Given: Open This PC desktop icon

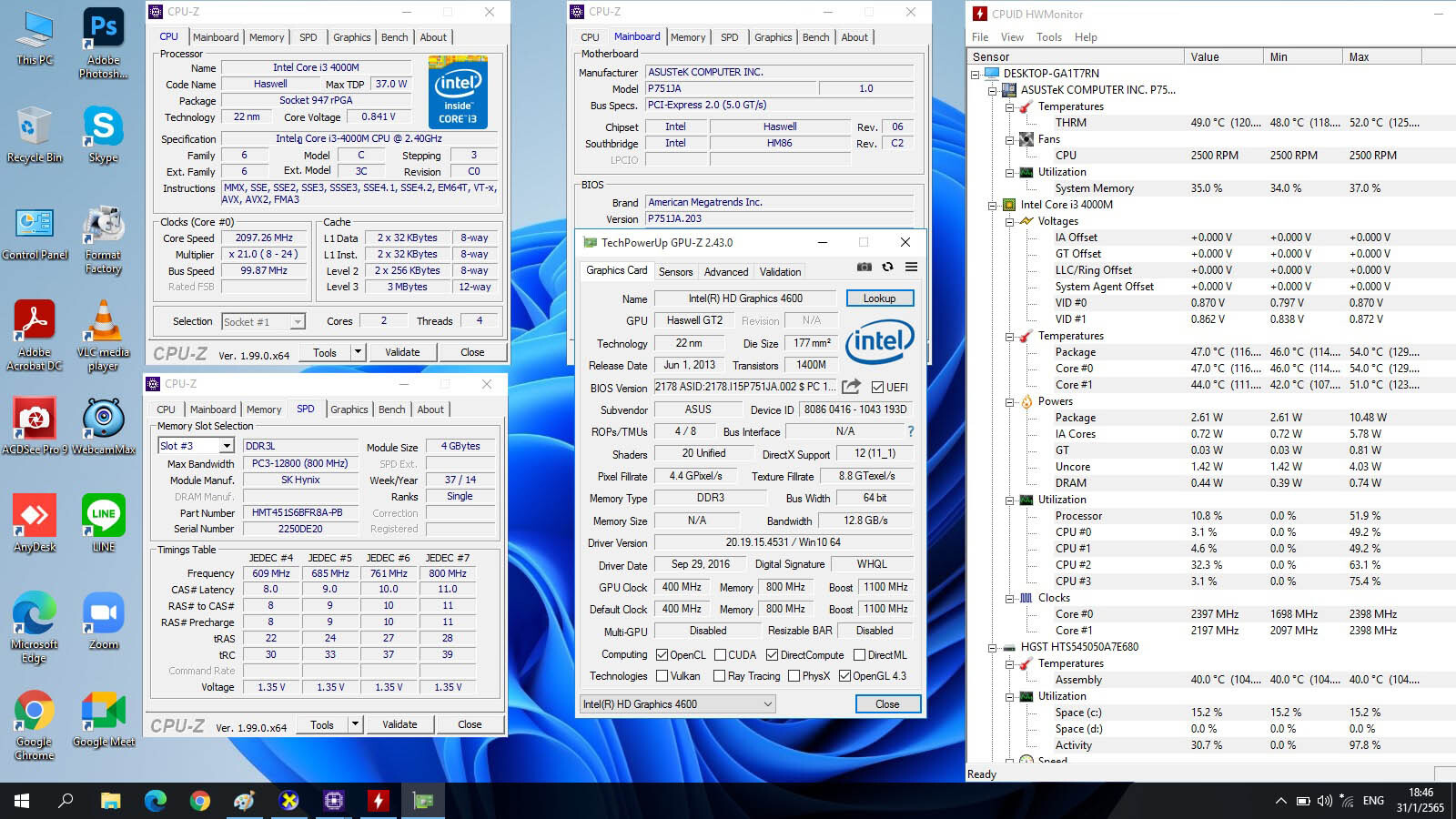Looking at the screenshot, I should (x=35, y=38).
